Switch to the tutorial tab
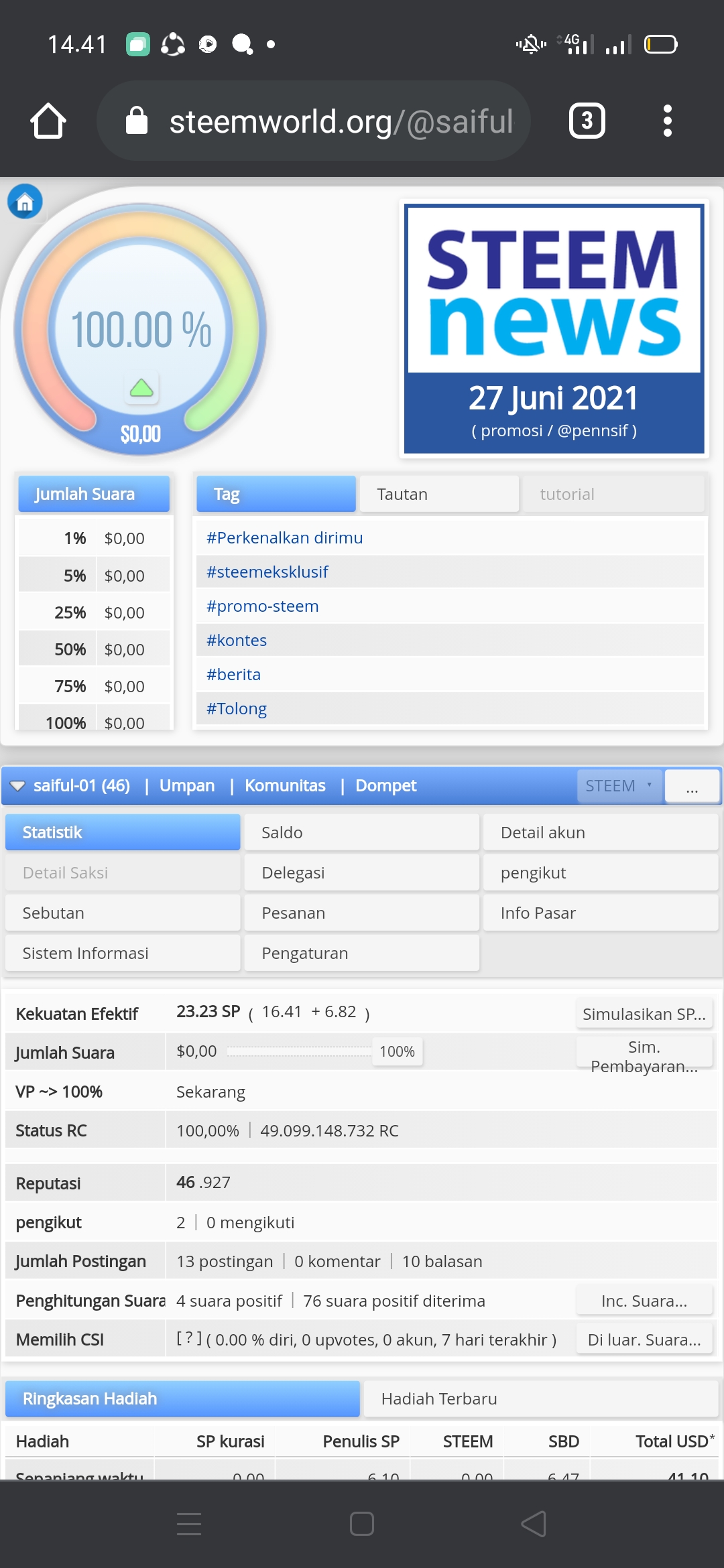Viewport: 724px width, 1568px height. tap(613, 494)
